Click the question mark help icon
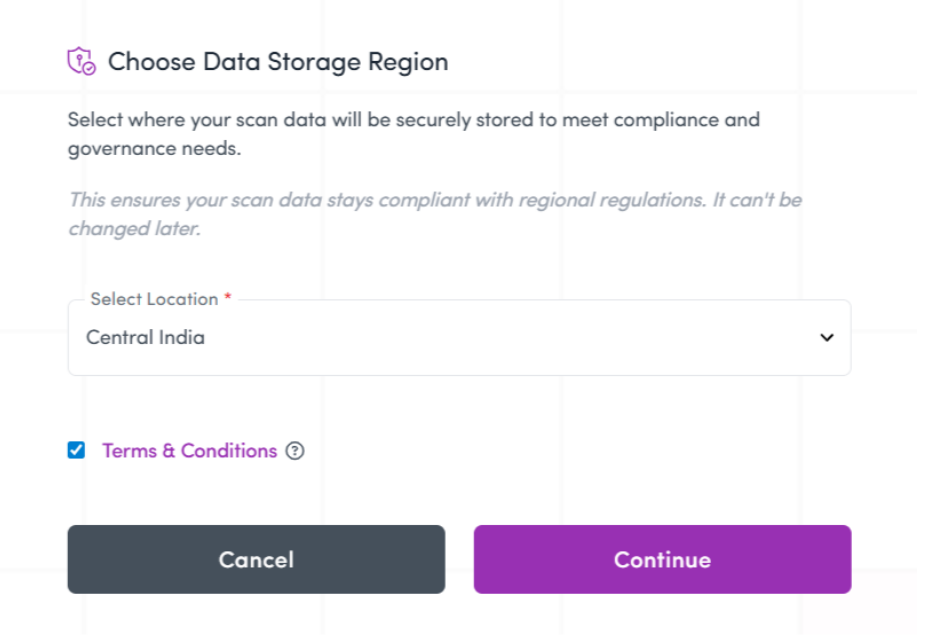The height and width of the screenshot is (638, 926). [294, 451]
